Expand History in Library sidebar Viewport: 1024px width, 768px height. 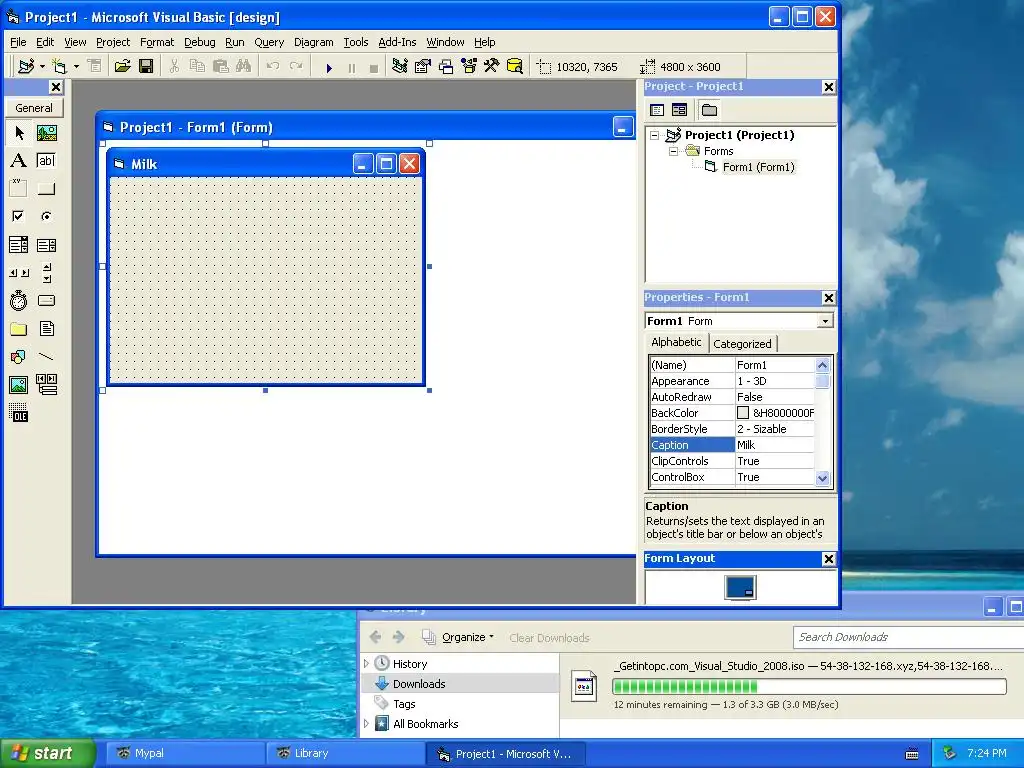point(366,664)
